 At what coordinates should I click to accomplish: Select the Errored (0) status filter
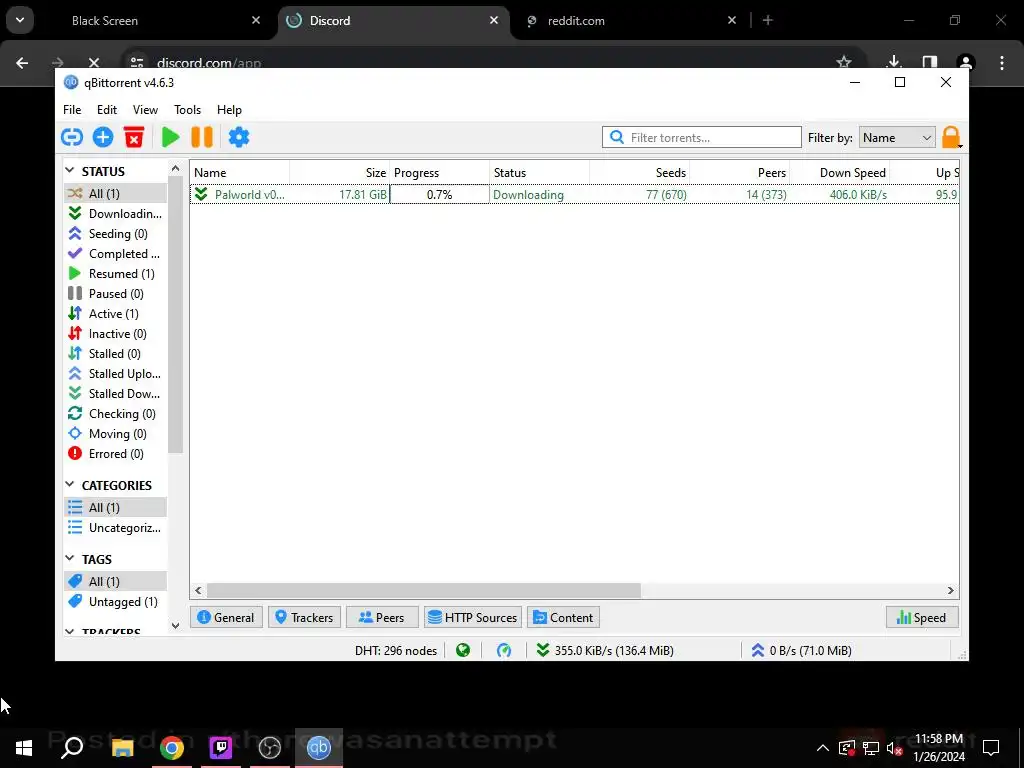pos(116,454)
